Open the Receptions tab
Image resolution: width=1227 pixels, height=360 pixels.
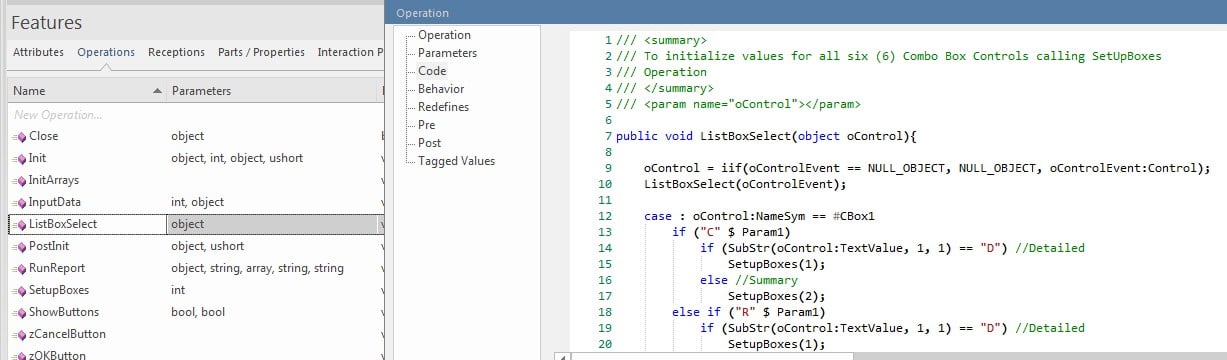click(176, 52)
